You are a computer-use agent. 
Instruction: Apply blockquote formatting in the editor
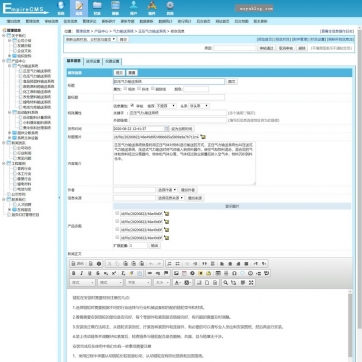coord(205,264)
